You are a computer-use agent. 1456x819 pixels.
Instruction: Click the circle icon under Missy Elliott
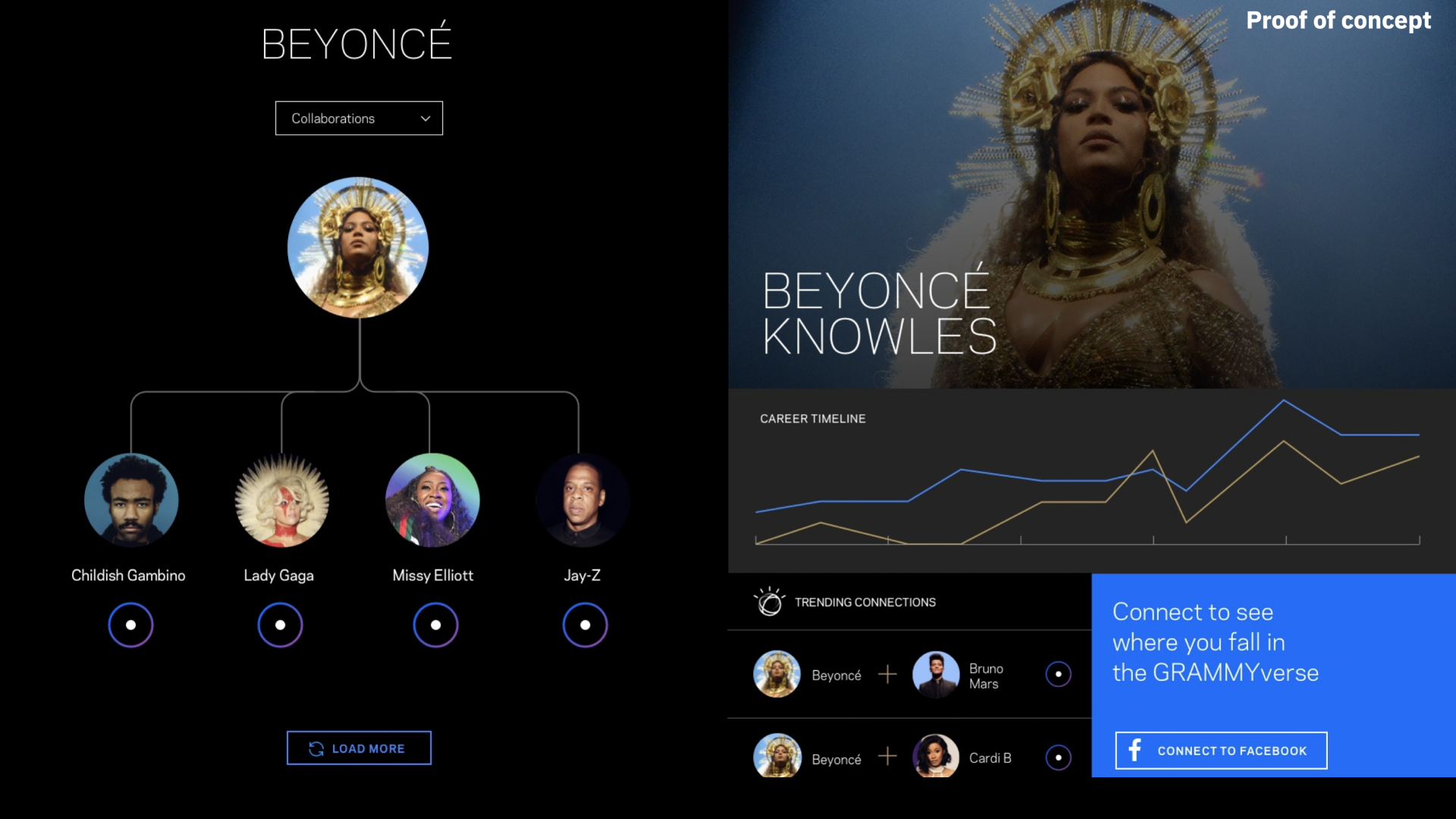coord(435,625)
